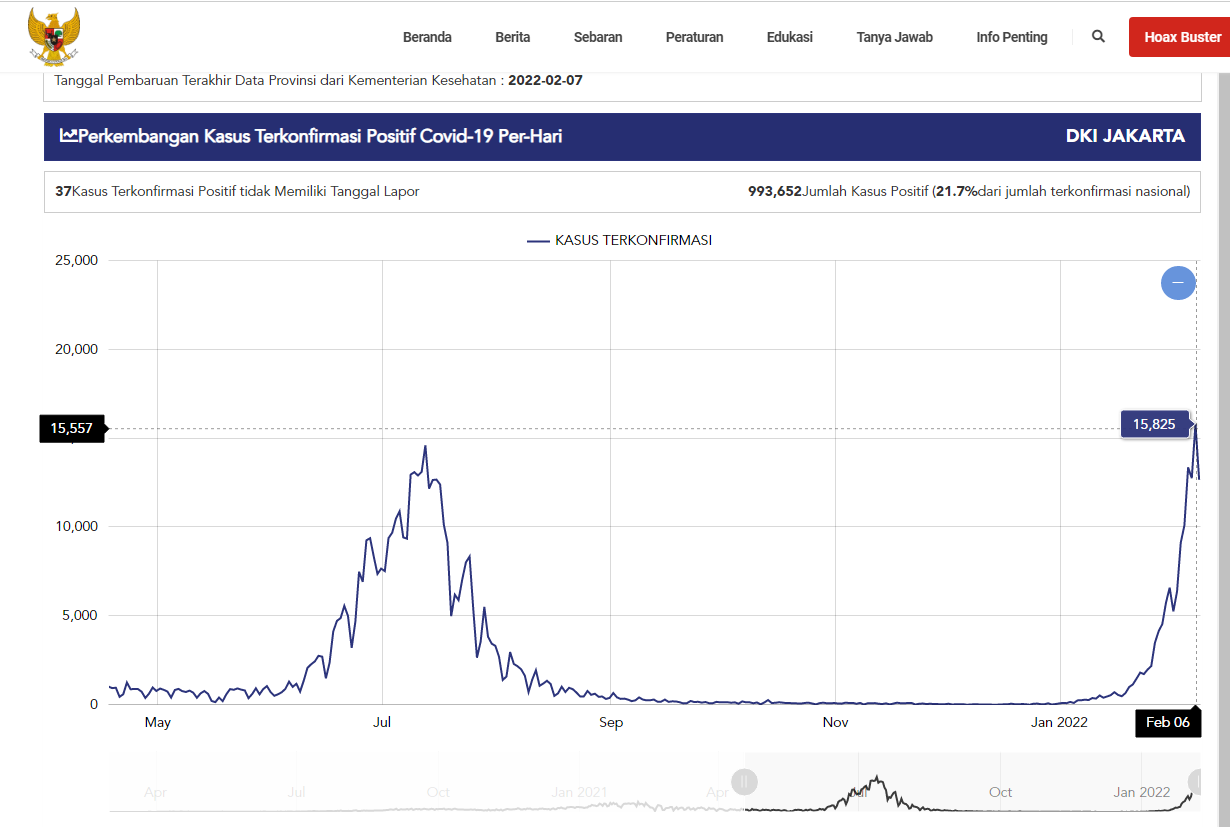Click the DKI JAKARTA province label
The height and width of the screenshot is (827, 1230).
[1125, 136]
